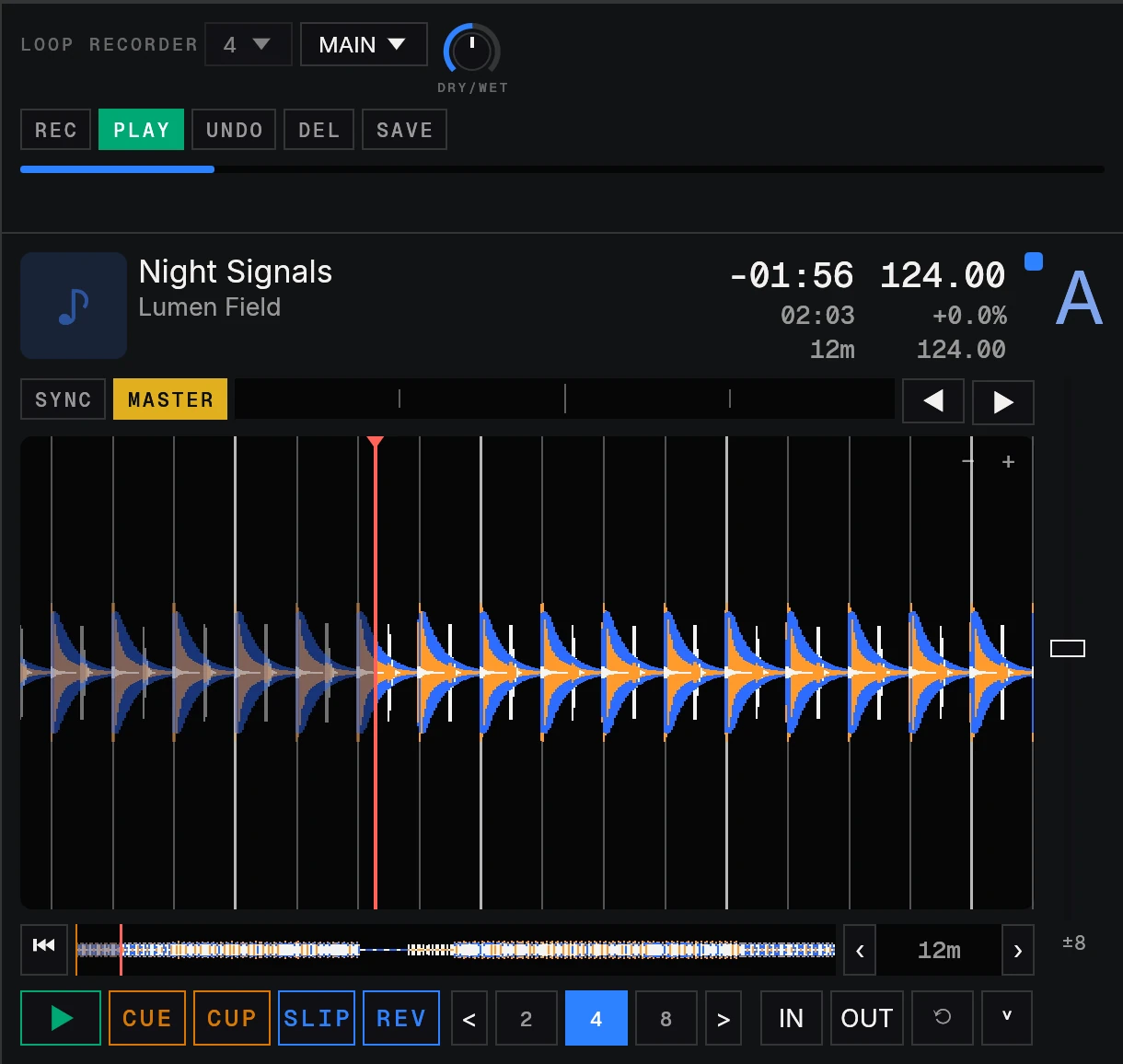Click the CUE button
This screenshot has height=1064, width=1123.
(x=147, y=1018)
